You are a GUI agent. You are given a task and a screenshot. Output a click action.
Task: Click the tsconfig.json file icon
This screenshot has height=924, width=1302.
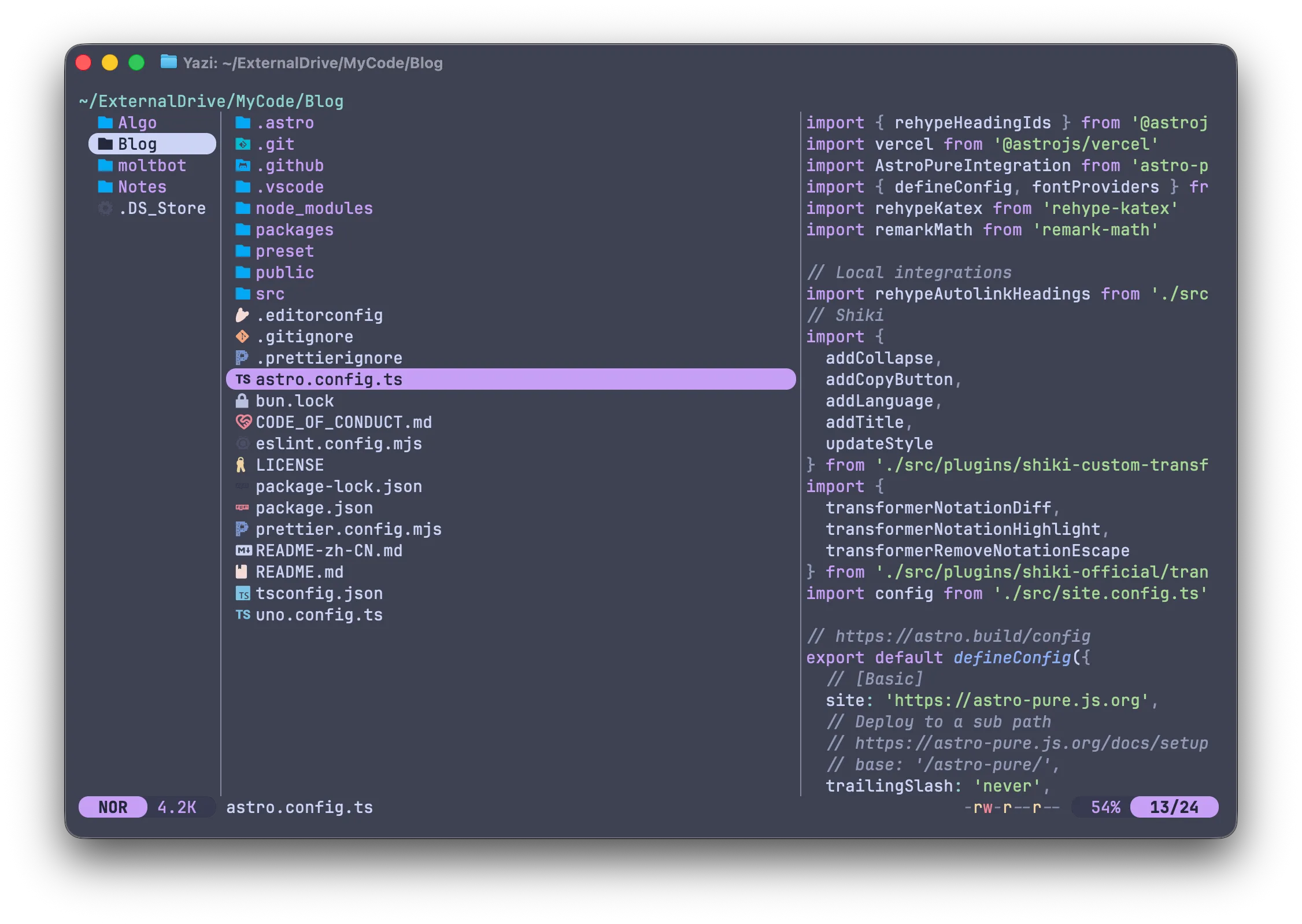pos(243,594)
